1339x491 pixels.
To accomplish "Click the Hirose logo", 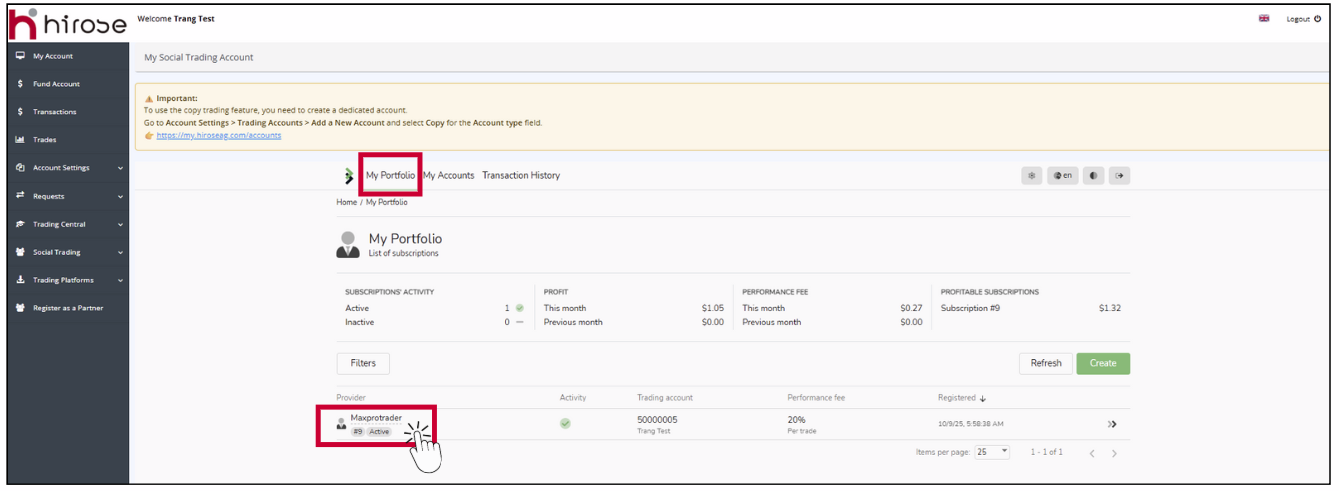I will pyautogui.click(x=68, y=23).
